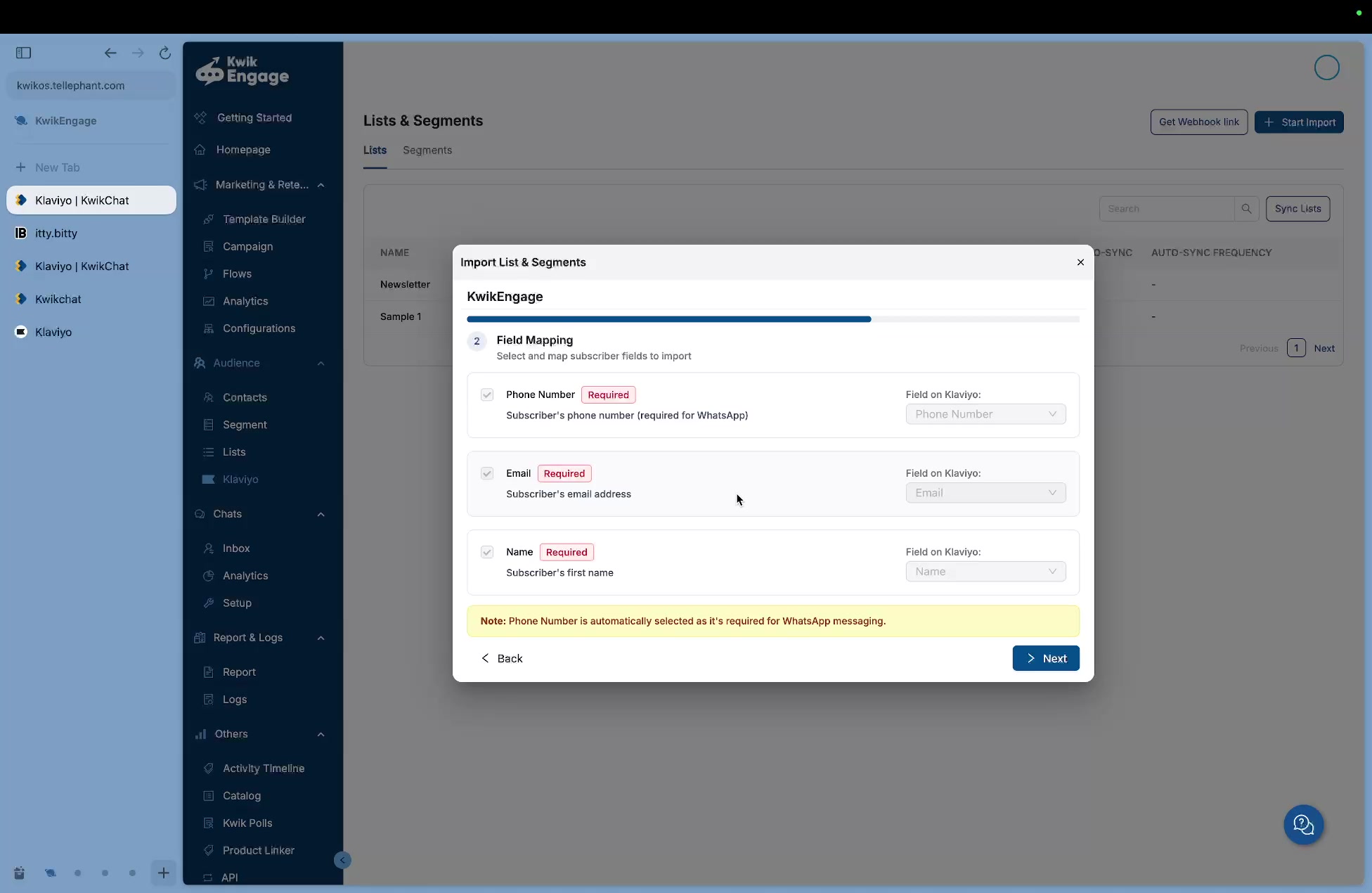
Task: Collapse the sidebar with the round arrow
Action: (x=342, y=860)
